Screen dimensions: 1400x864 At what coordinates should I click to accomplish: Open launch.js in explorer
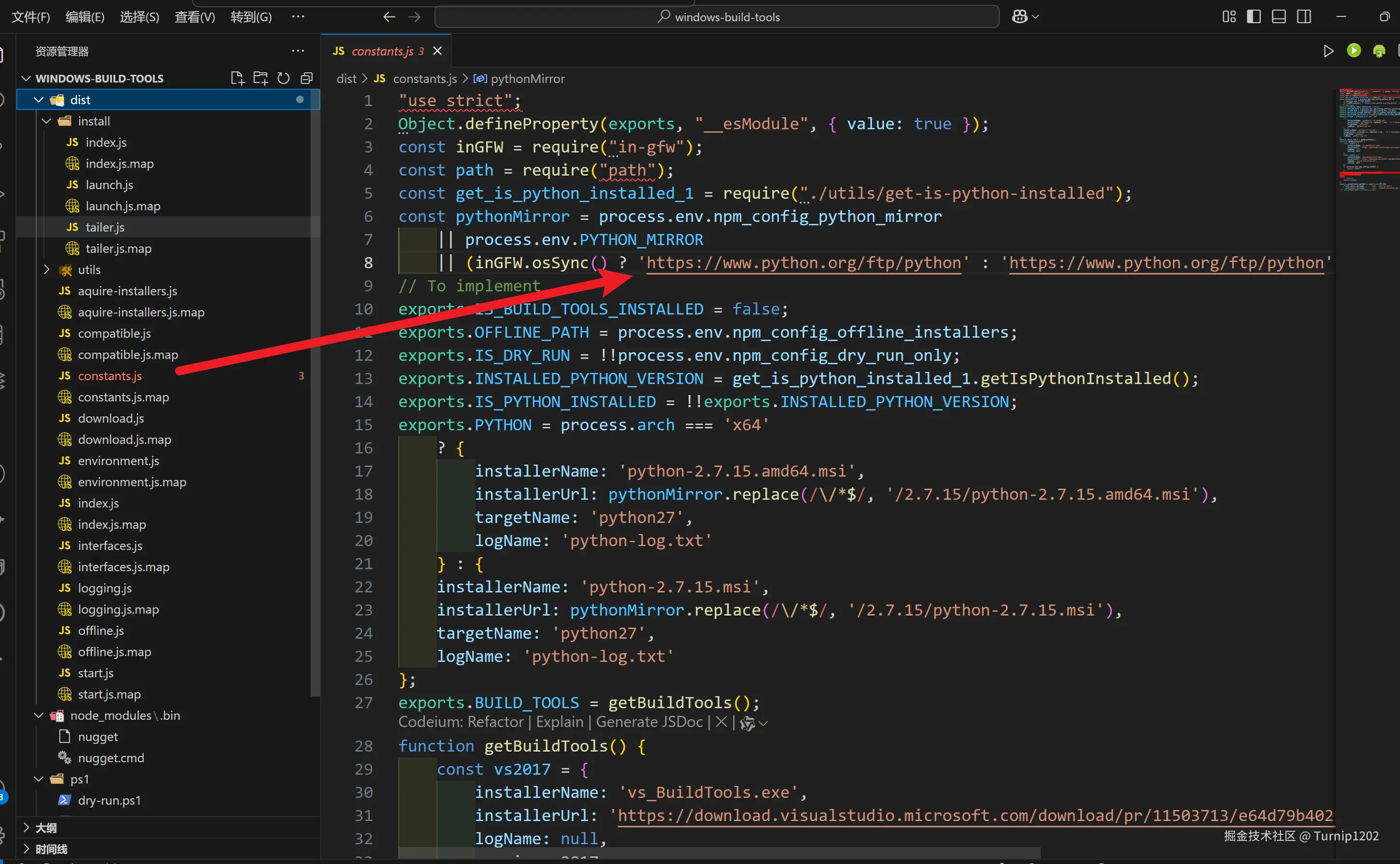tap(109, 185)
